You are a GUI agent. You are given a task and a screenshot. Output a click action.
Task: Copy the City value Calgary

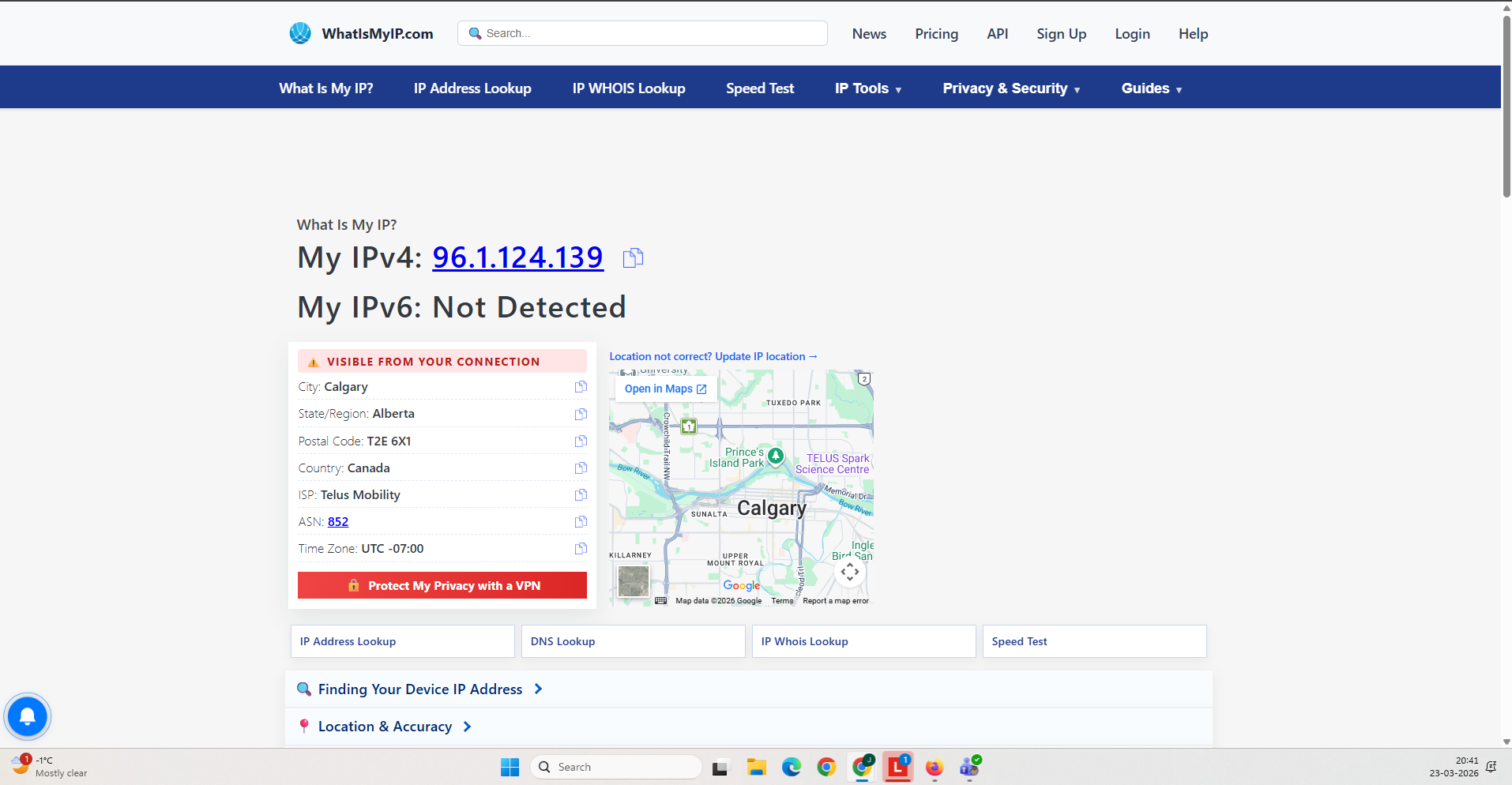point(581,387)
